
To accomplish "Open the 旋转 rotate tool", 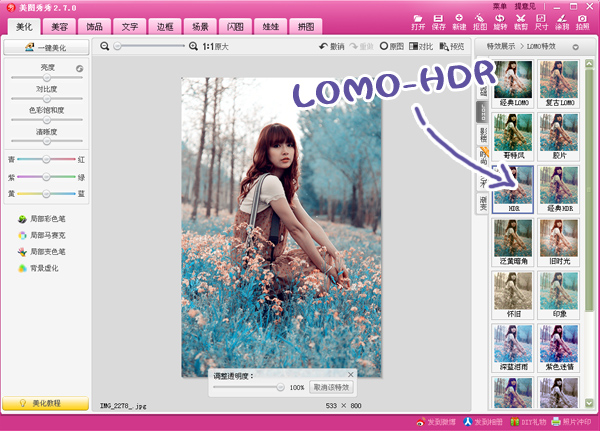I will (x=500, y=22).
